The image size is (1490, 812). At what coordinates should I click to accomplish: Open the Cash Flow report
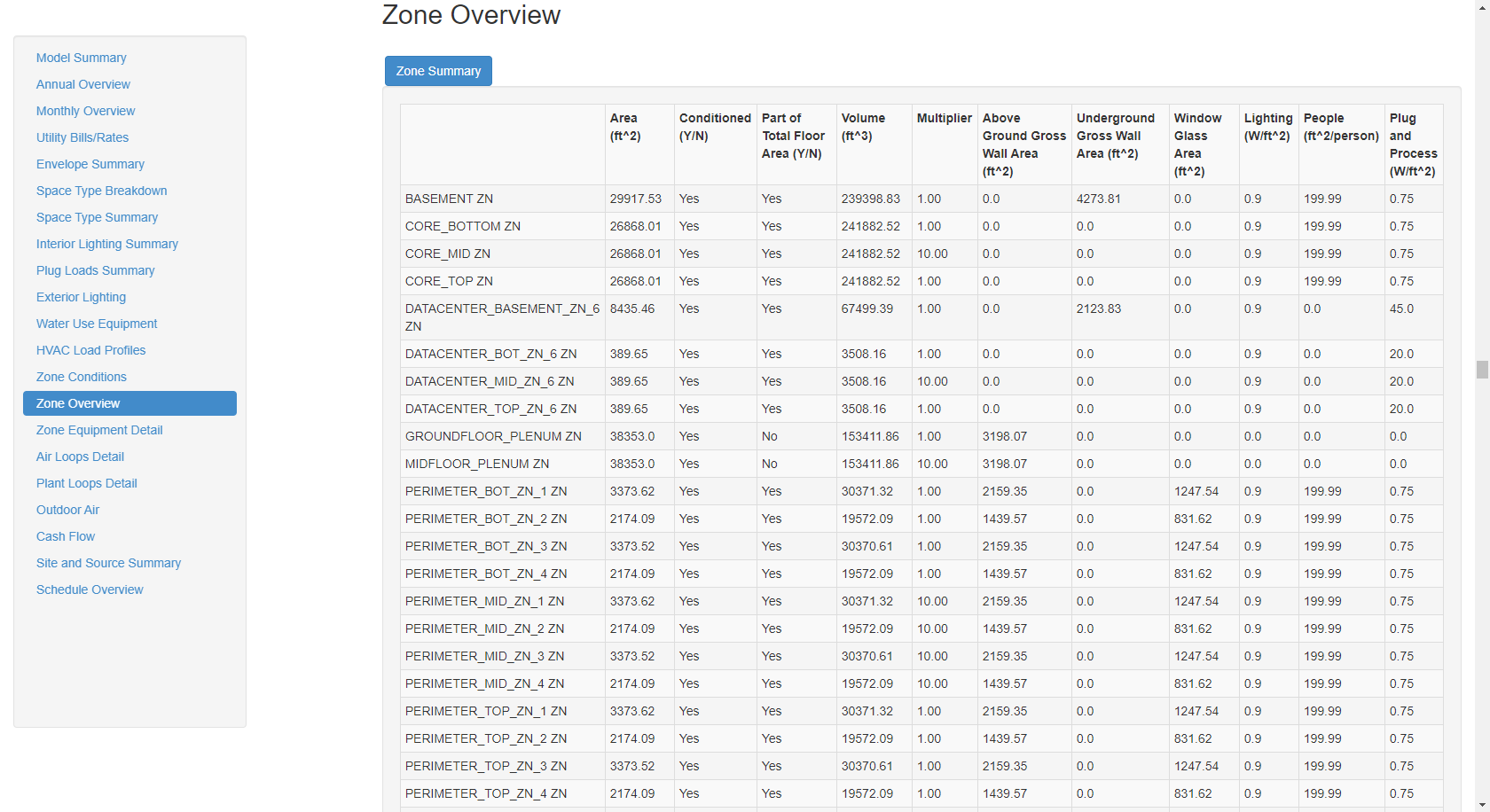click(x=65, y=536)
